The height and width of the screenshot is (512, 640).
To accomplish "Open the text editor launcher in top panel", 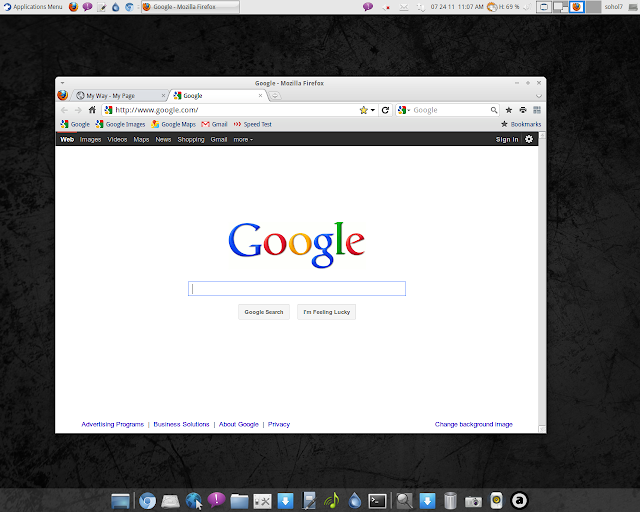I will (102, 7).
